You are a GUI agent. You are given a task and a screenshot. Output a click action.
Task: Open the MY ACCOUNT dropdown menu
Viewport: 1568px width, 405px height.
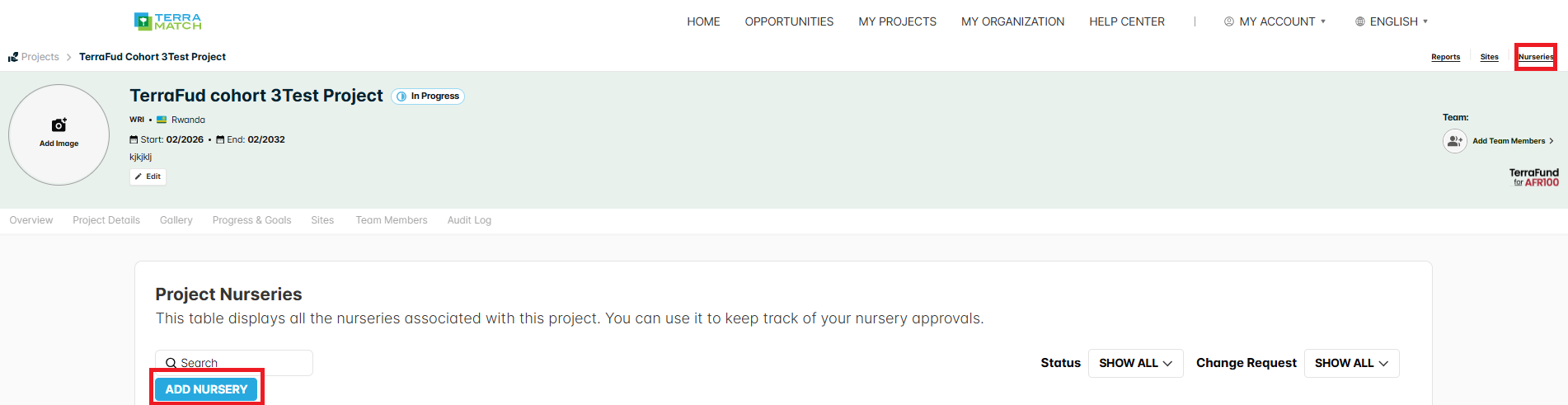(1275, 21)
